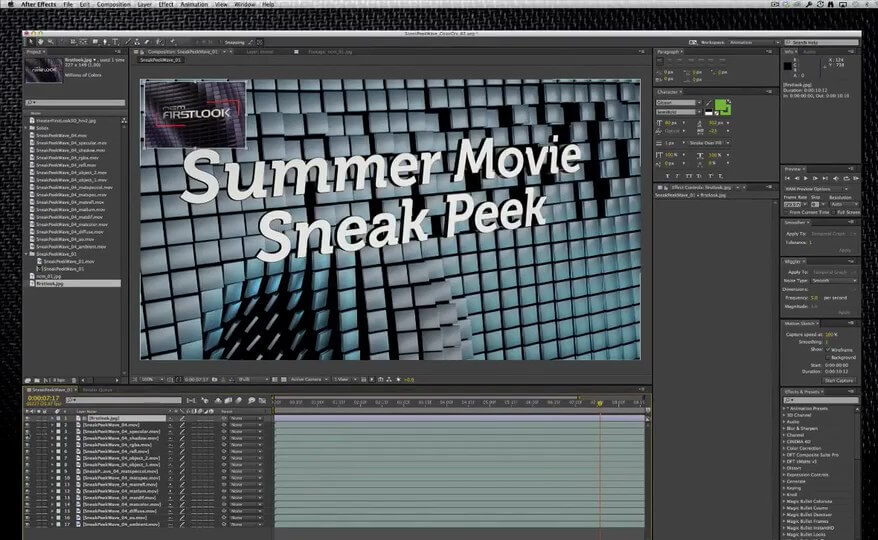
Task: Open the viewer magnification 100% dropdown
Action: (x=148, y=379)
